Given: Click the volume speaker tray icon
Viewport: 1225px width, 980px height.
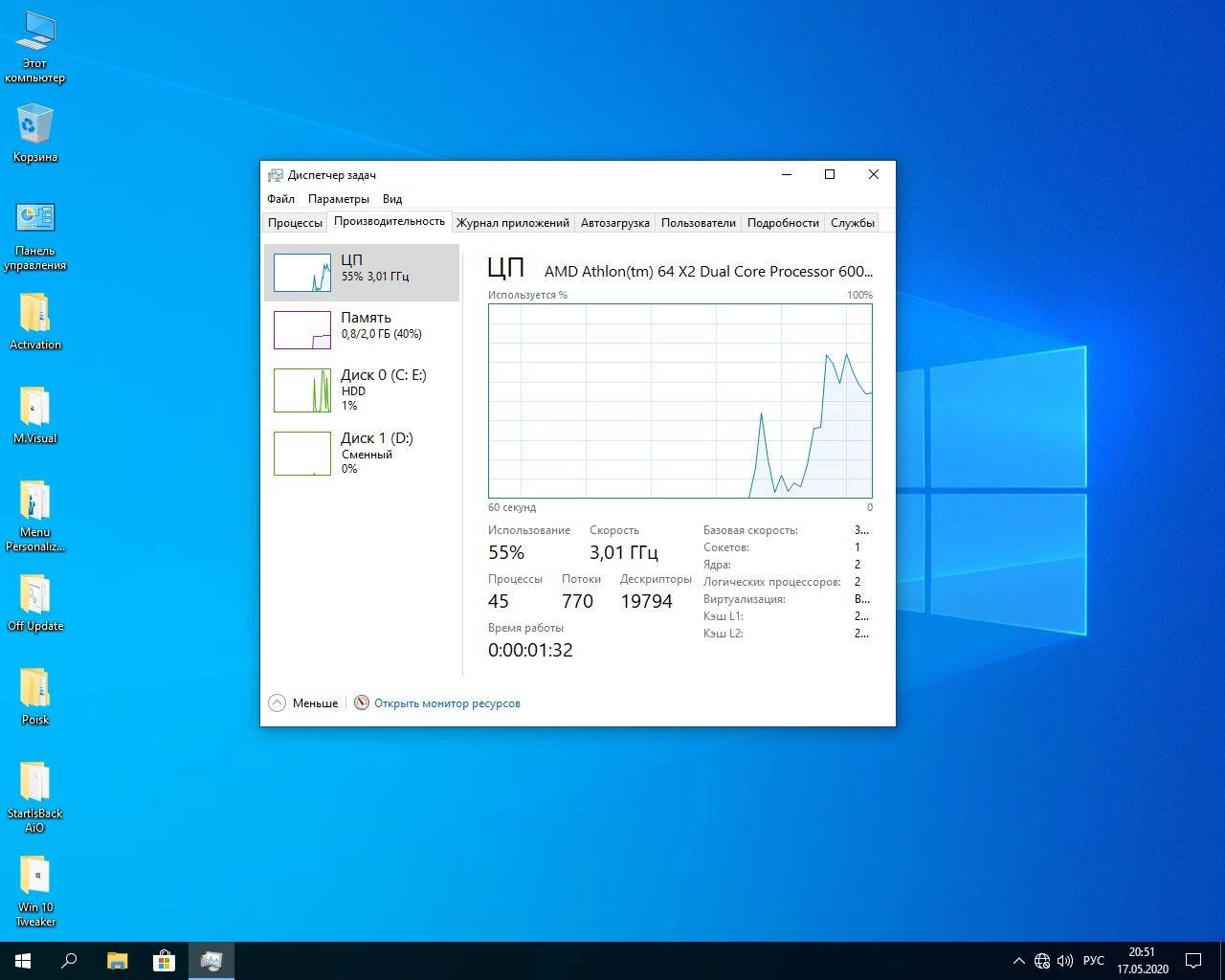Looking at the screenshot, I should [1064, 961].
